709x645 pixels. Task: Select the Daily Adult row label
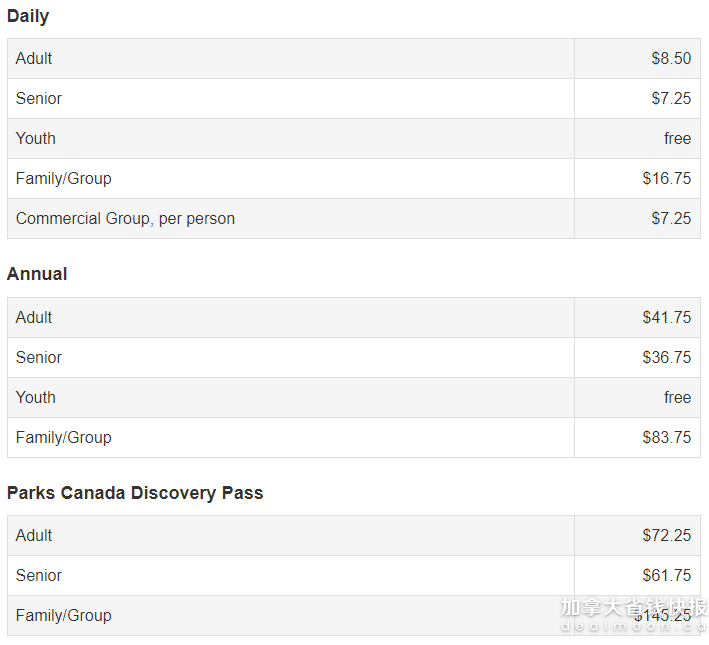34,58
